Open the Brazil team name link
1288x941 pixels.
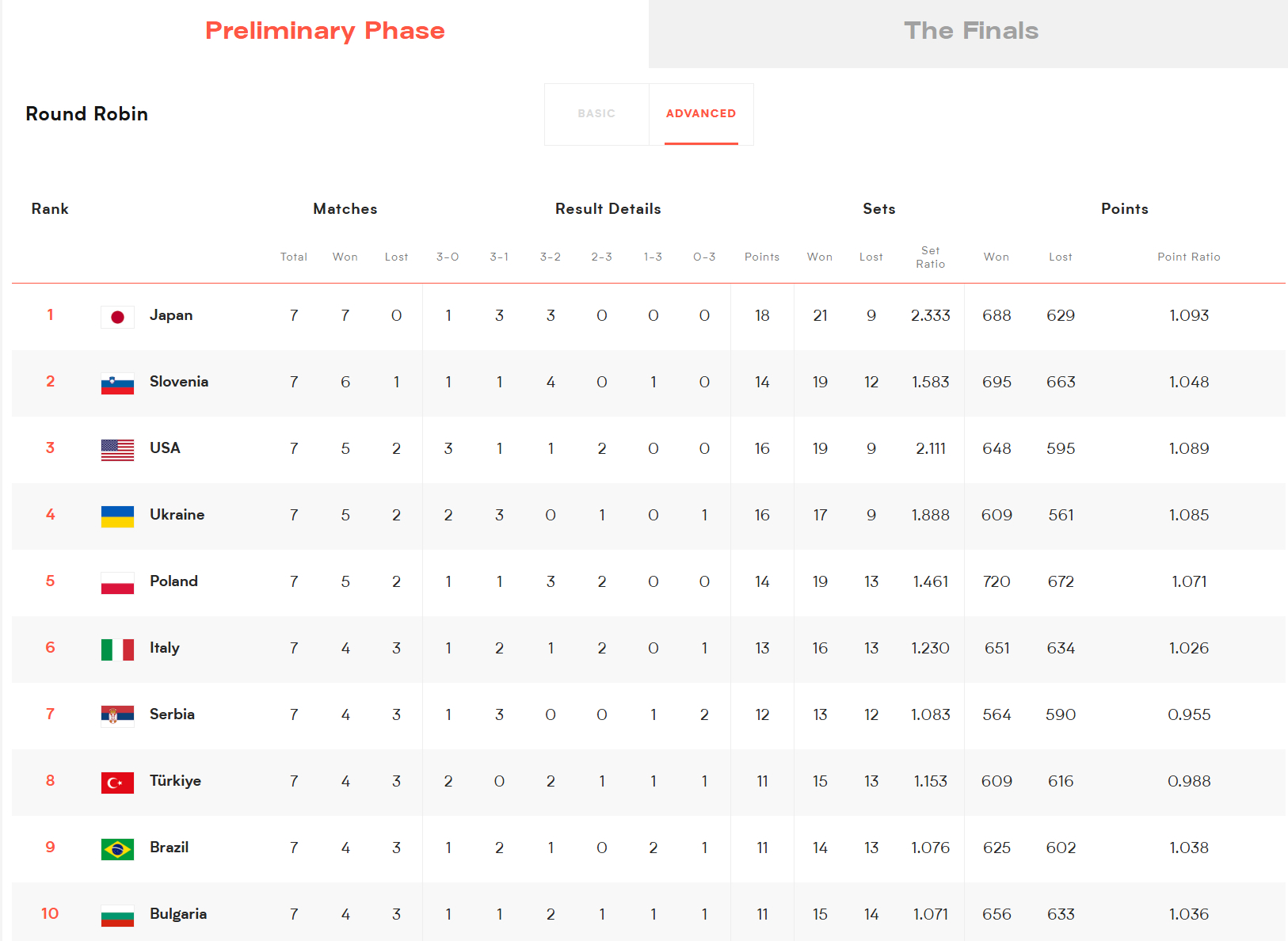tap(170, 848)
